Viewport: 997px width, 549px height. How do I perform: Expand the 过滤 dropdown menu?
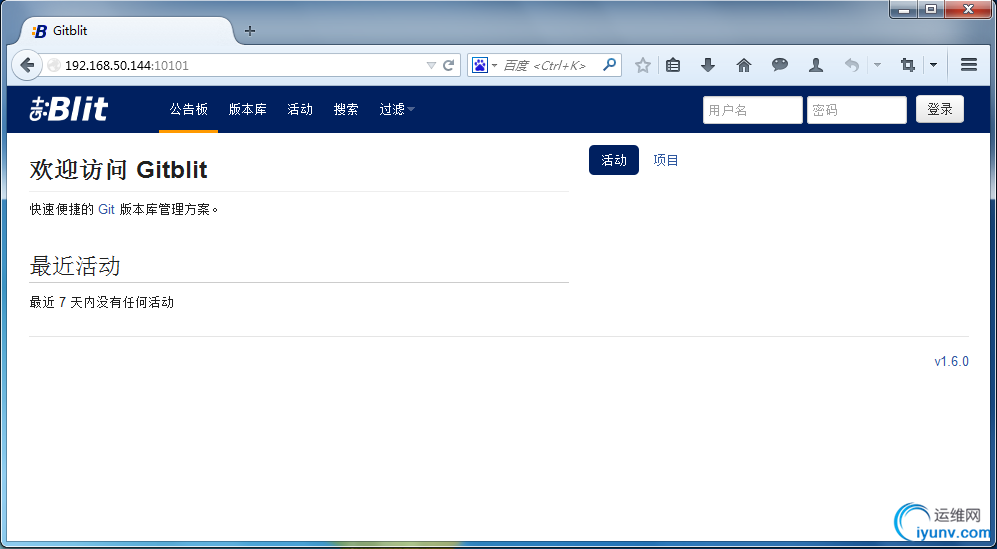coord(397,109)
